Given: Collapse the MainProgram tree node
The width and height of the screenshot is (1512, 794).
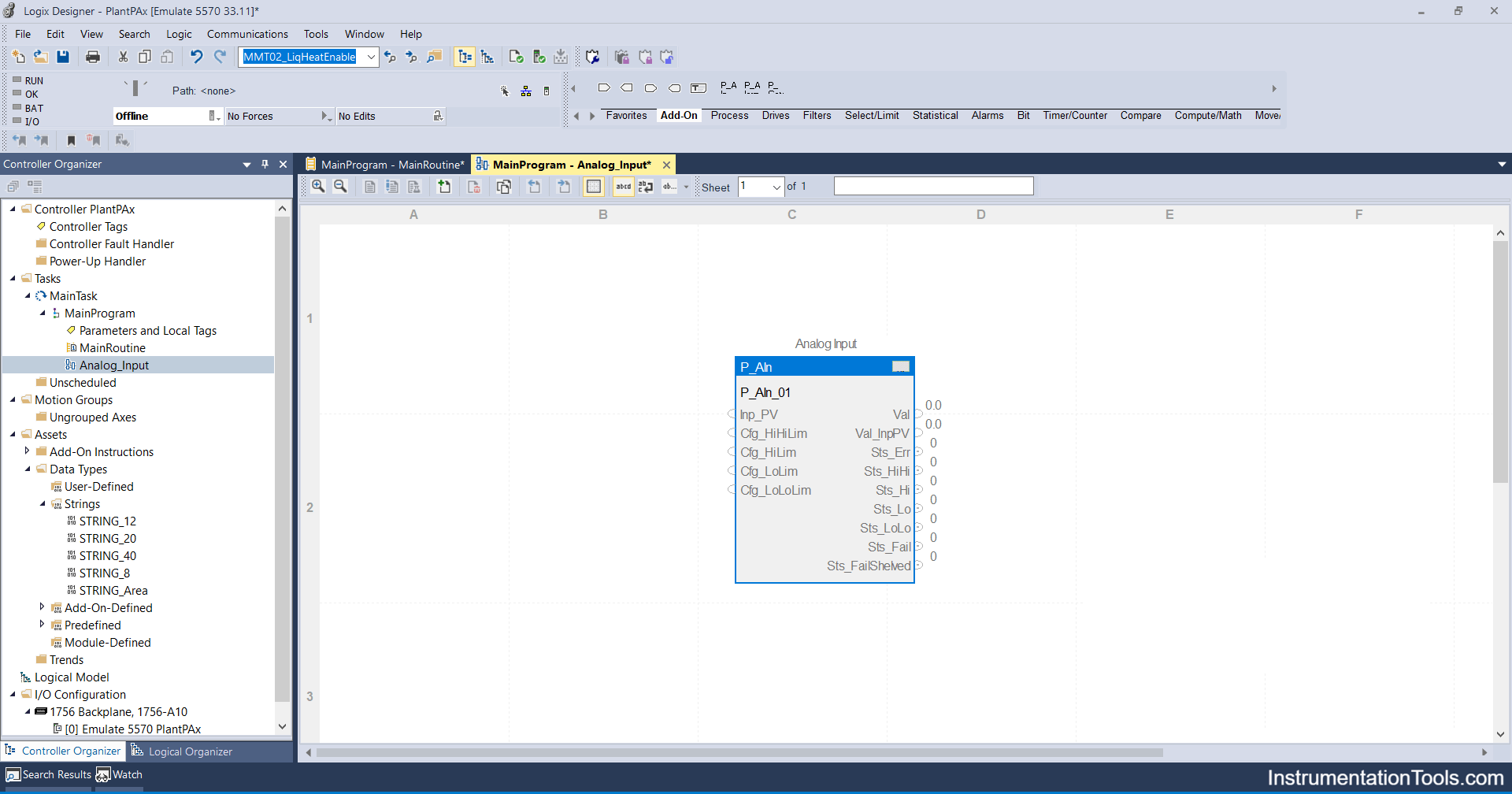Looking at the screenshot, I should pyautogui.click(x=43, y=313).
